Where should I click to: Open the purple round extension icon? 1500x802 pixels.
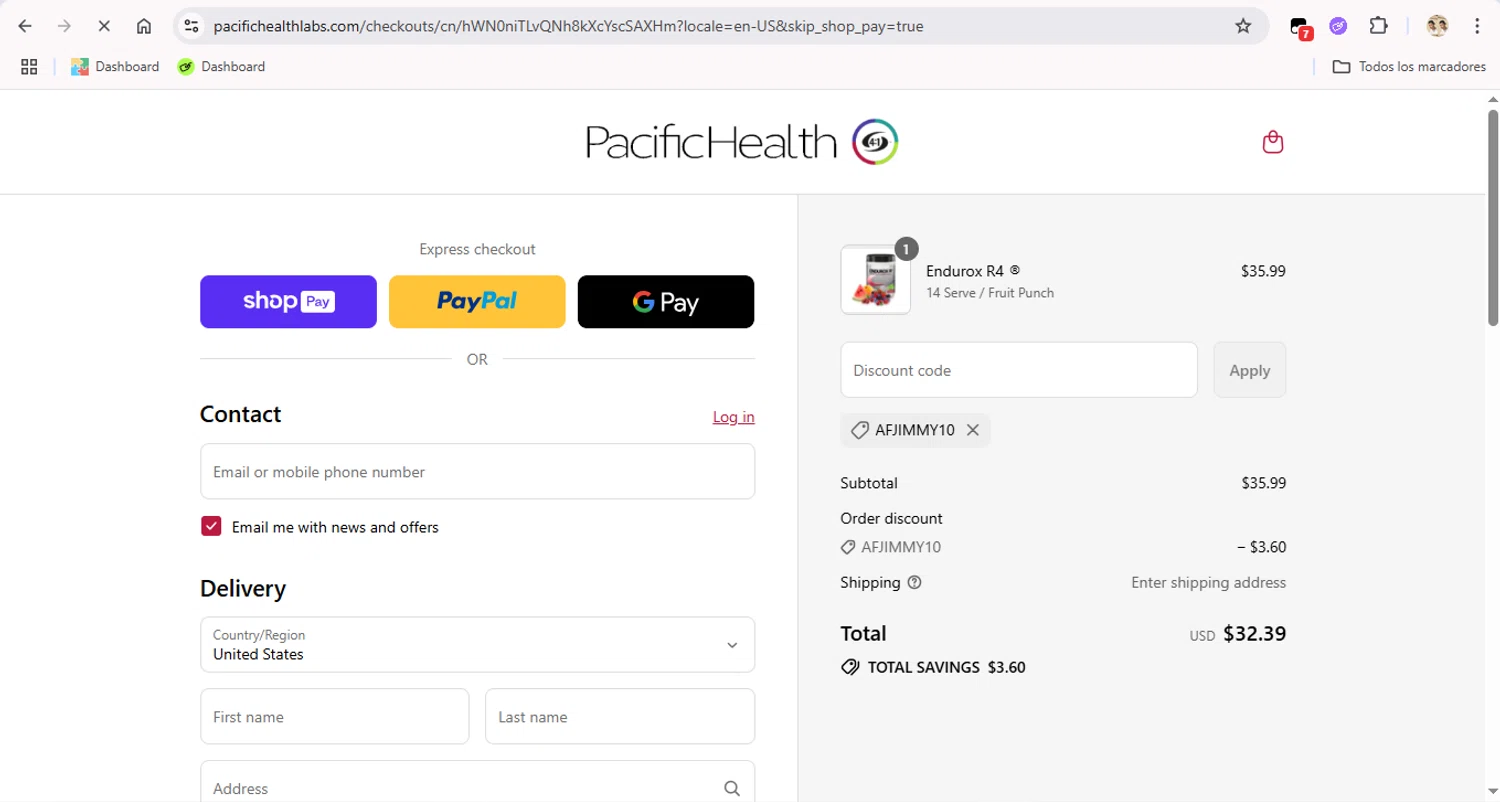[x=1338, y=26]
